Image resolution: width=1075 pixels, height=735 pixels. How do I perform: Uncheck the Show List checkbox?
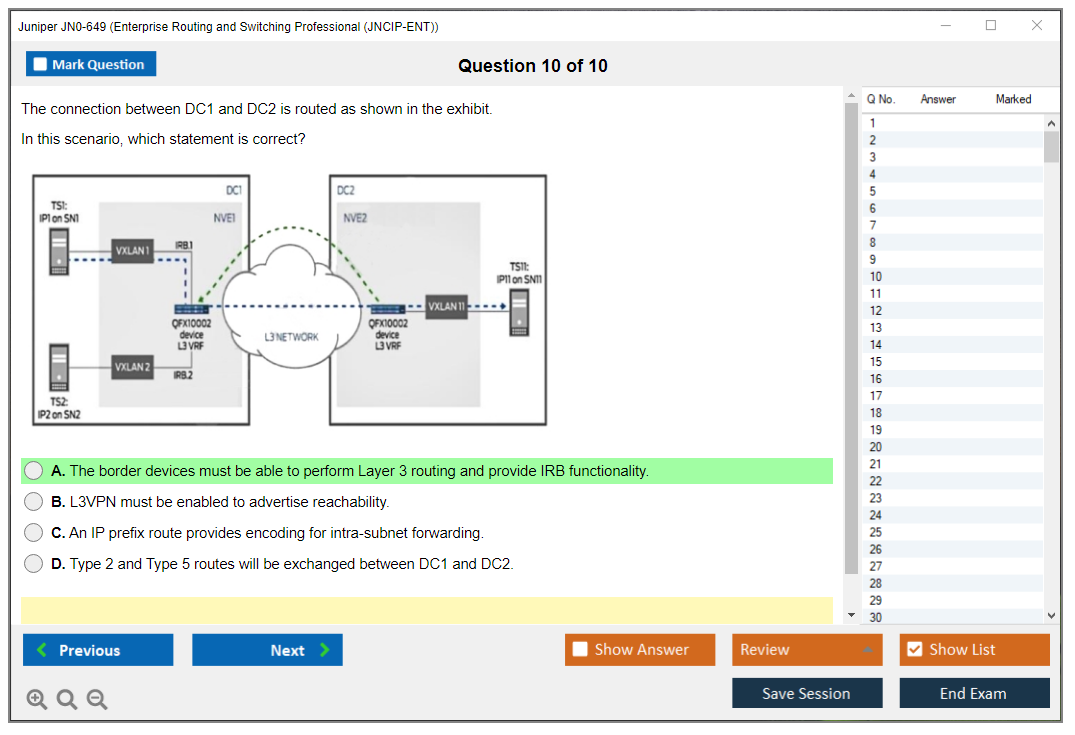pos(914,650)
